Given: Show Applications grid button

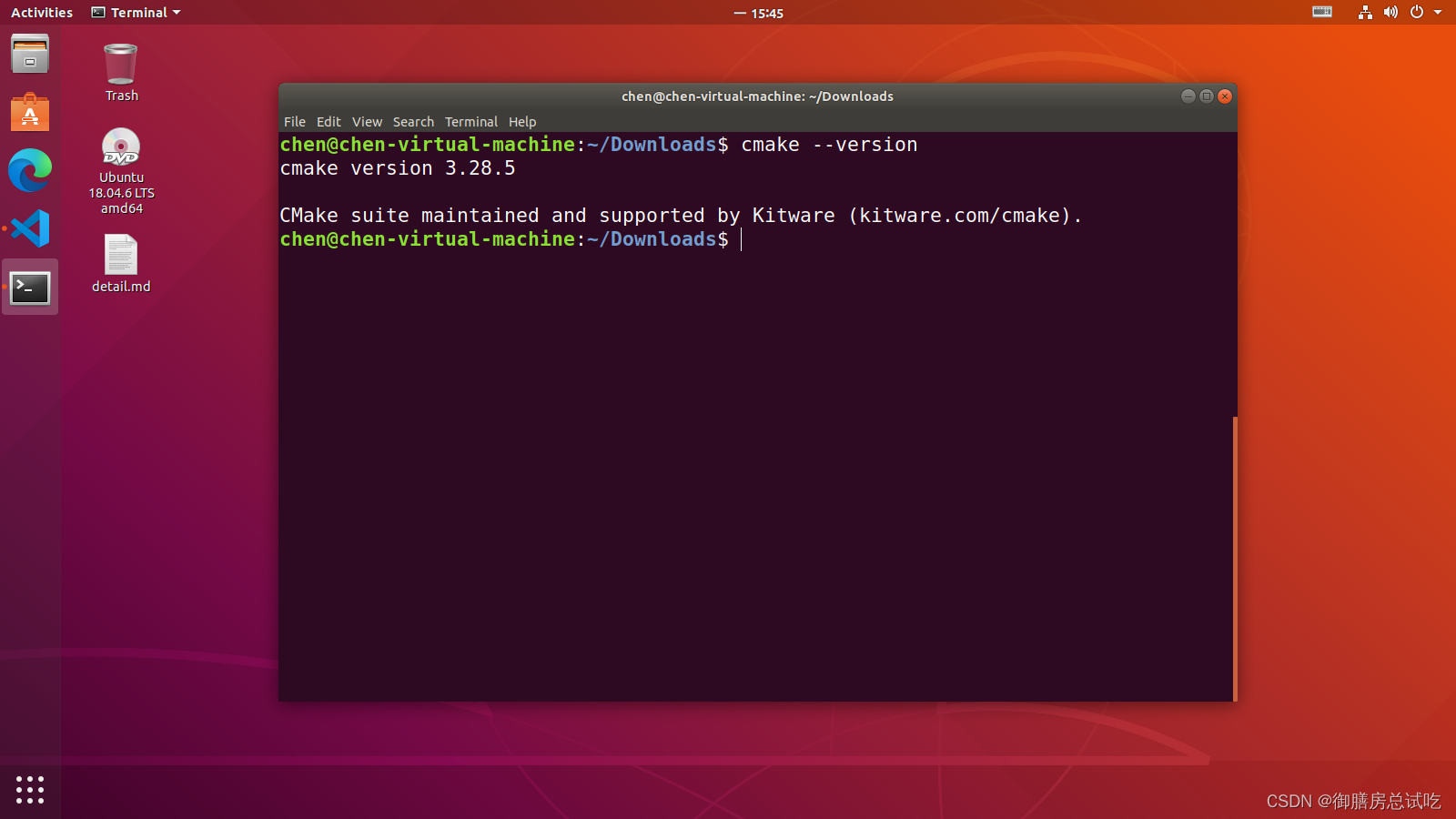Looking at the screenshot, I should coord(30,789).
